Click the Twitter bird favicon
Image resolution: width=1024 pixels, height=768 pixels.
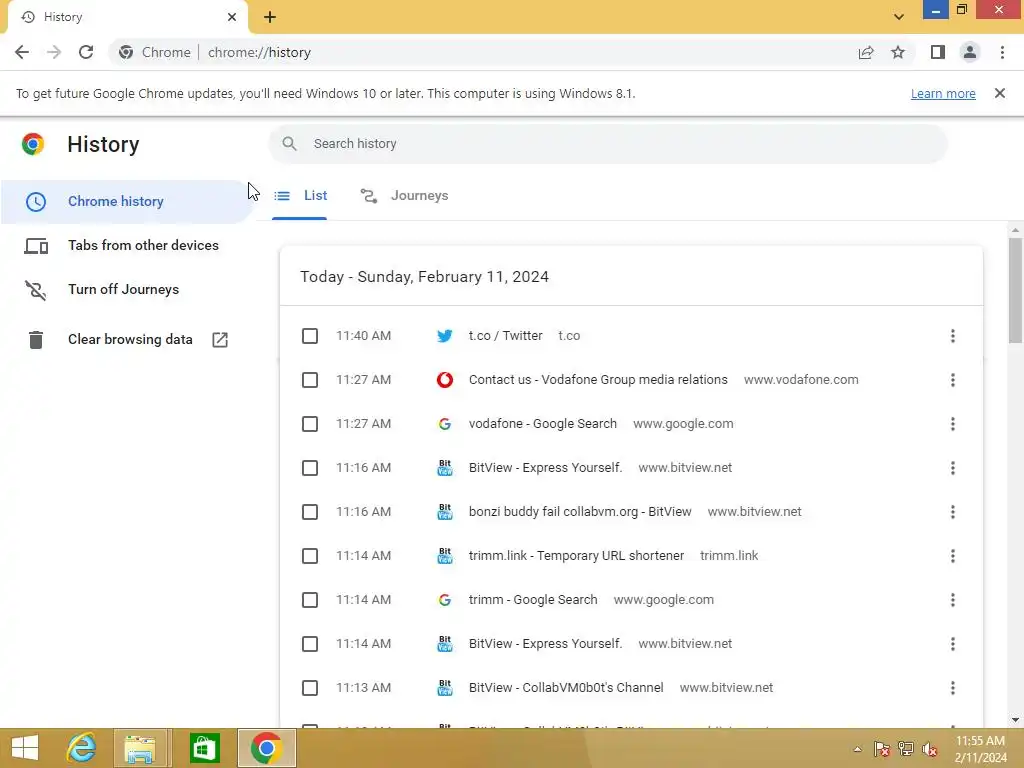coord(445,336)
